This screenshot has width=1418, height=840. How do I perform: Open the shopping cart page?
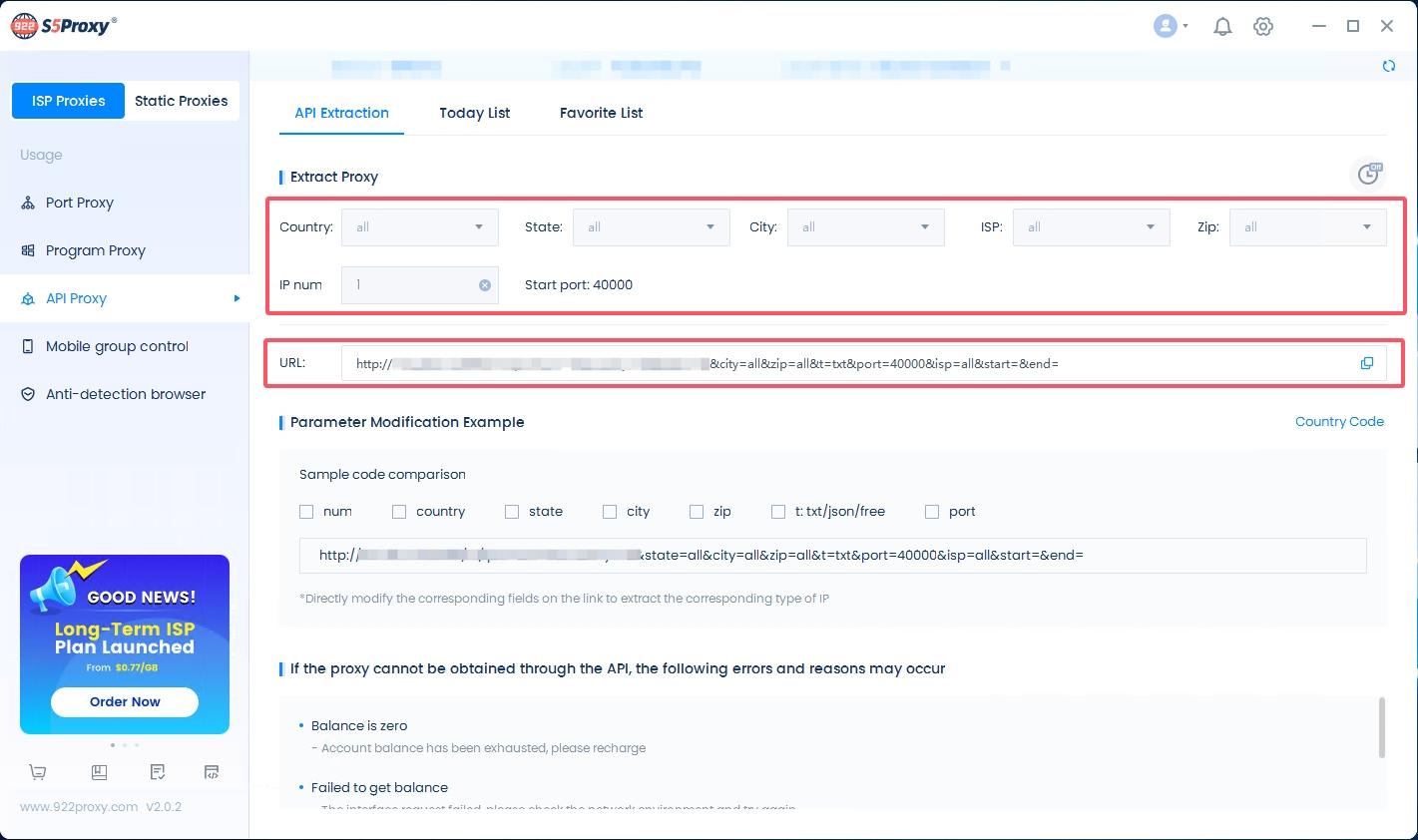37,771
